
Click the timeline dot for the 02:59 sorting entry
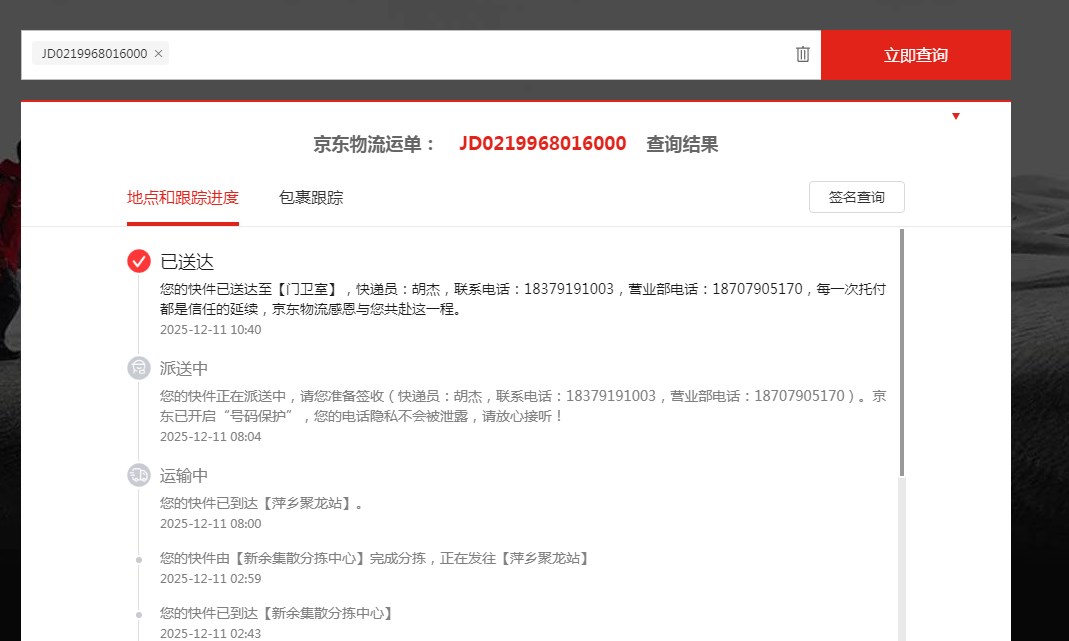[139, 559]
